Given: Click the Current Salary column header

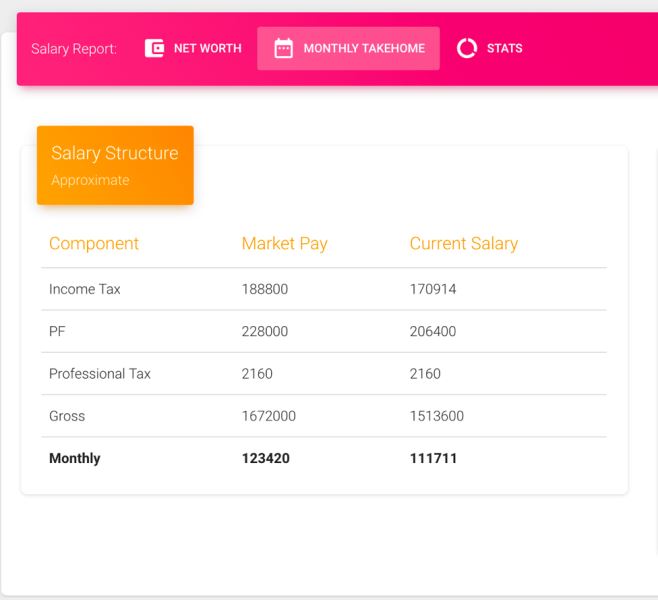Looking at the screenshot, I should (463, 243).
